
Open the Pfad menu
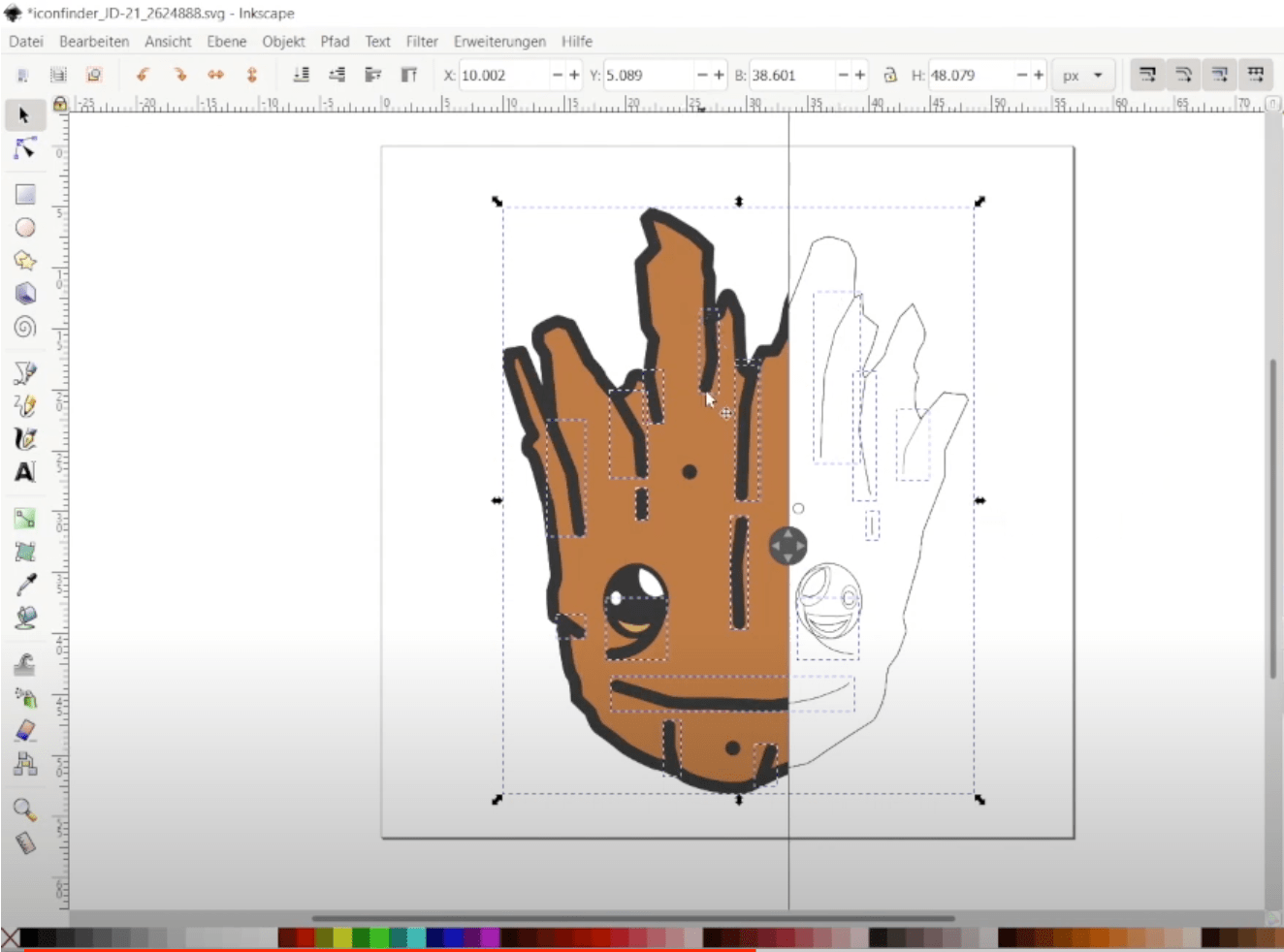coord(335,42)
